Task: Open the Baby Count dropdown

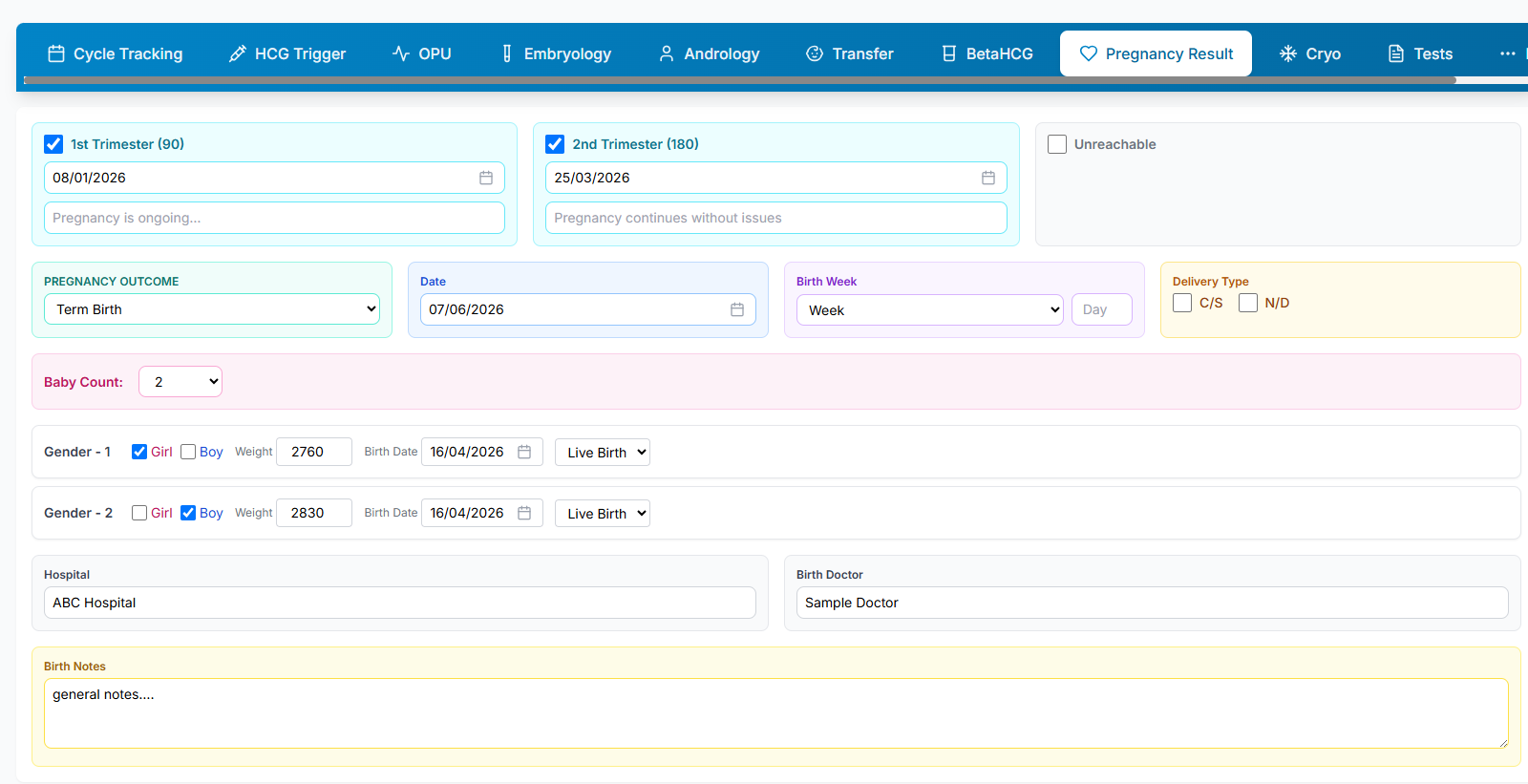Action: [180, 382]
